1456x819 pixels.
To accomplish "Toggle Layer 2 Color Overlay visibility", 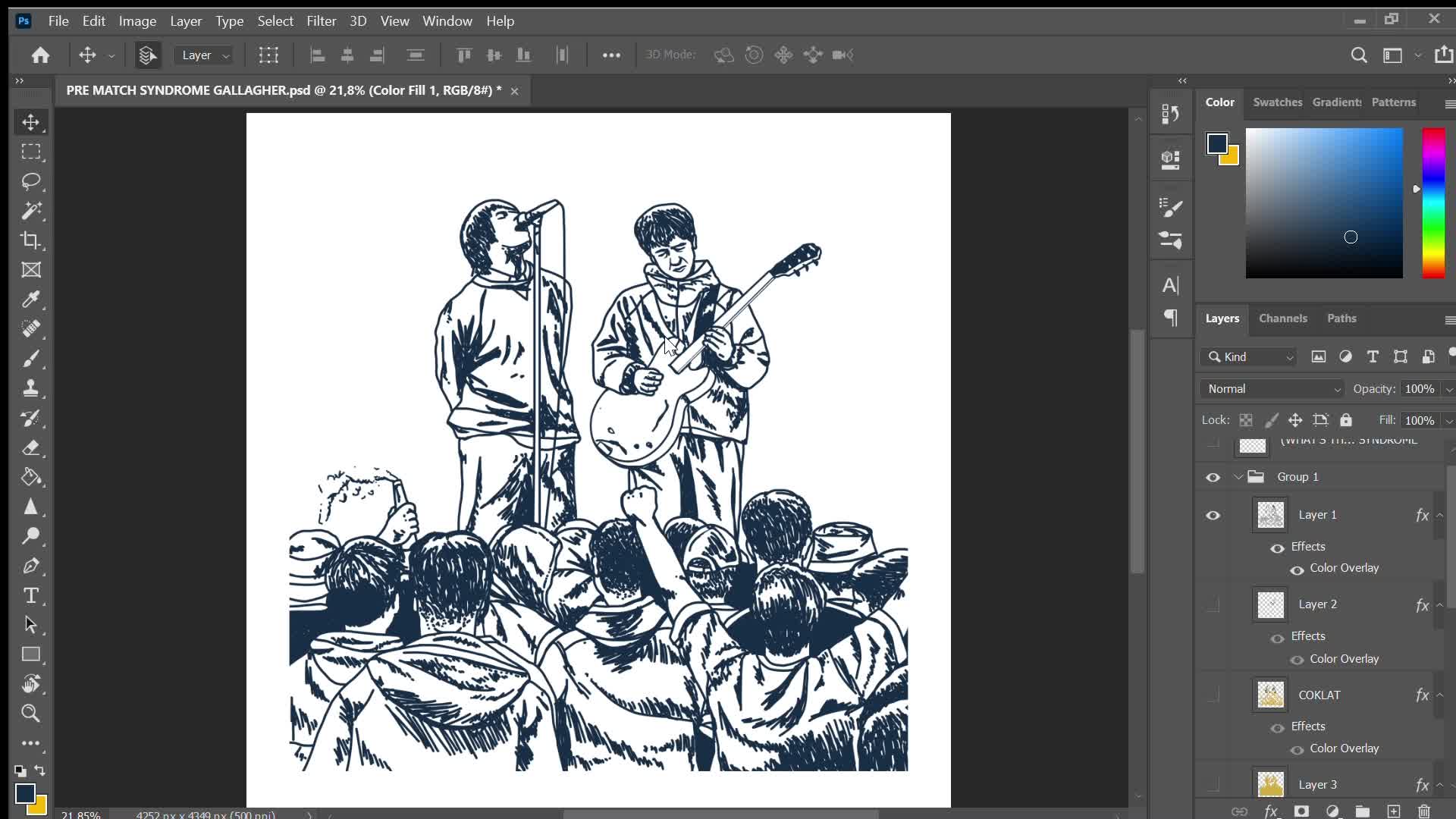I will [x=1297, y=660].
